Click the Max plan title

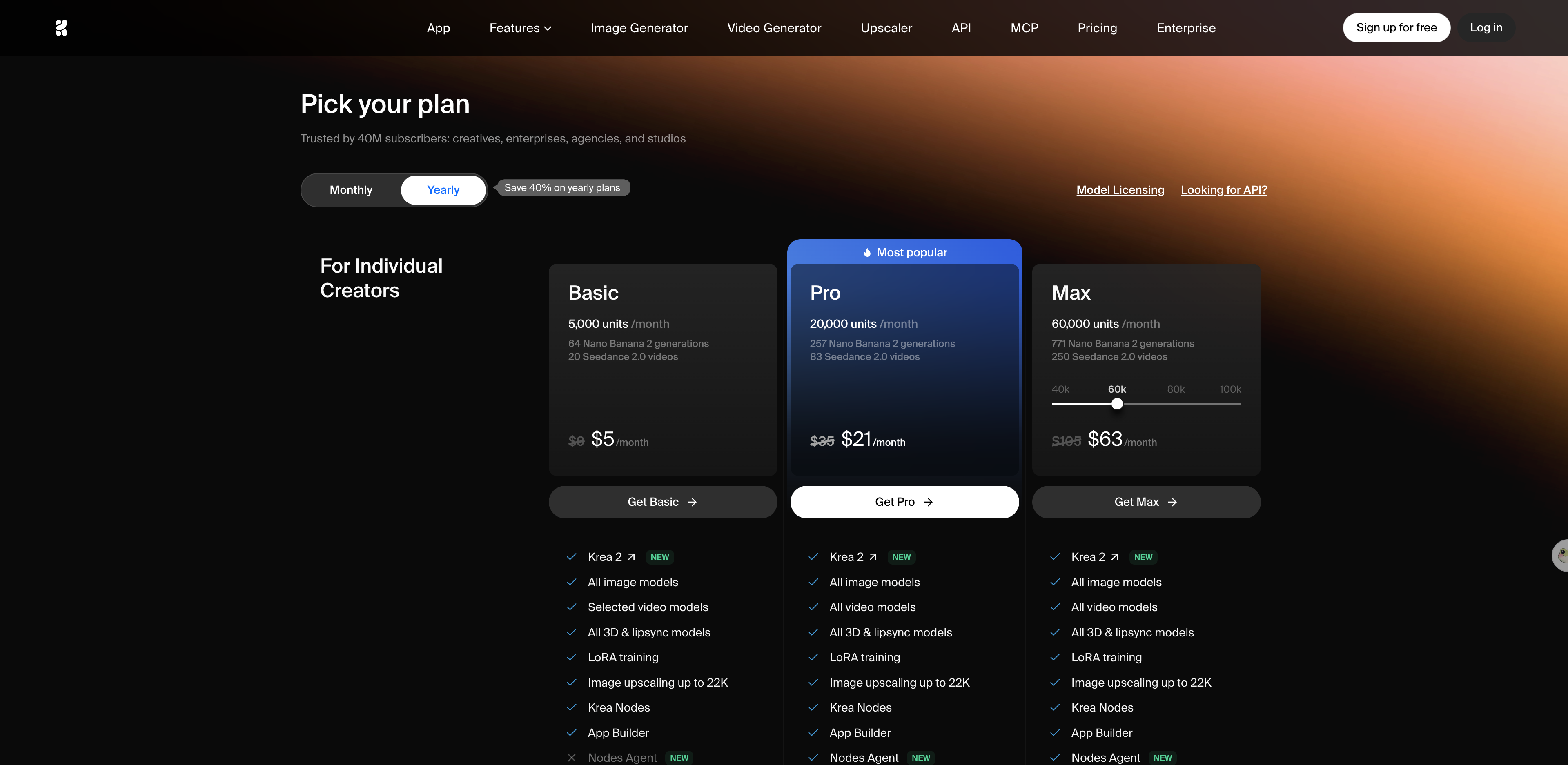(1071, 294)
